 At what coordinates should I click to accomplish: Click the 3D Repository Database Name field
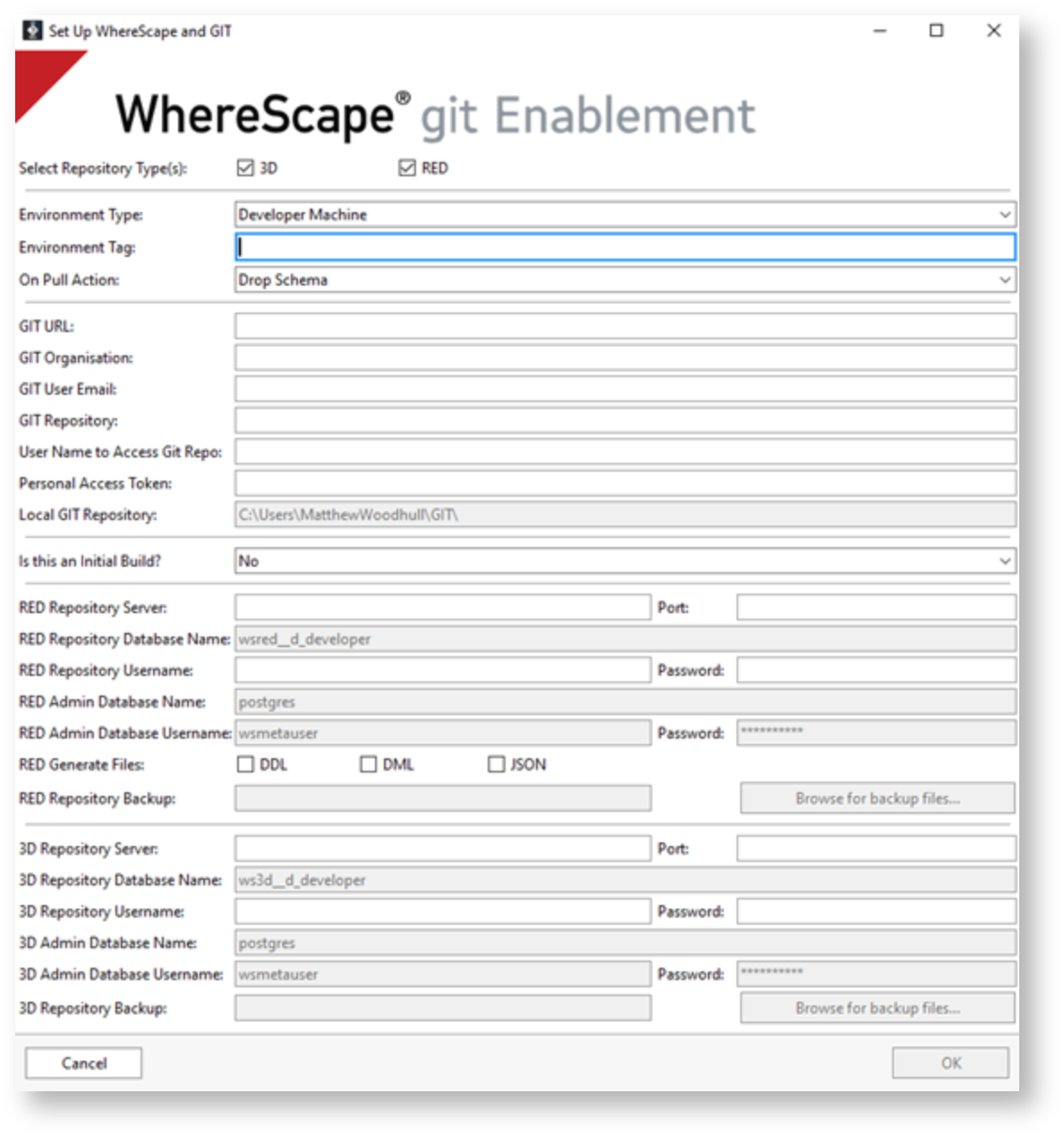(626, 880)
